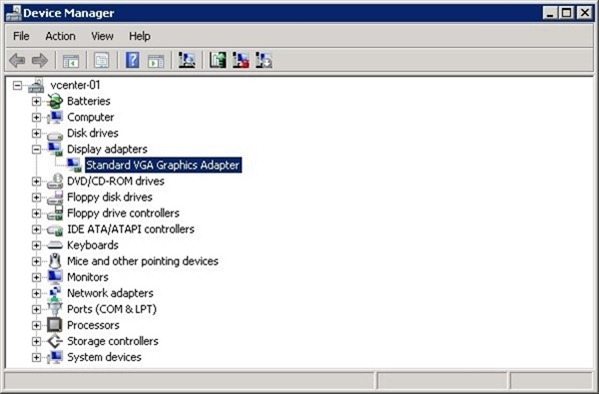Select Standard VGA Graphics Adapter entry
This screenshot has width=599, height=394.
point(163,165)
